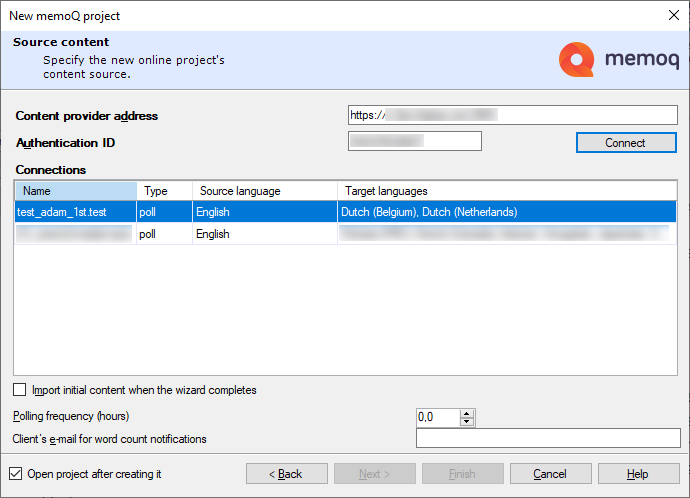Click the Connect button
The width and height of the screenshot is (690, 498).
625,143
